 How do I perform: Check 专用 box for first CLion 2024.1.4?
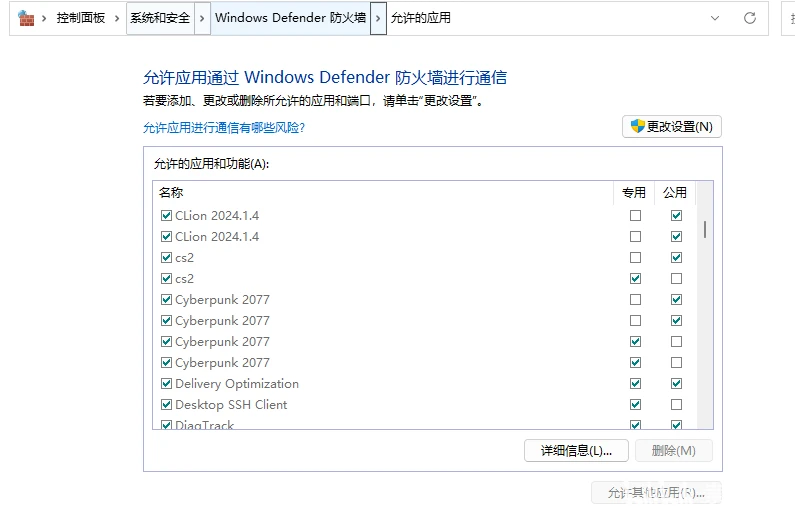pos(635,215)
